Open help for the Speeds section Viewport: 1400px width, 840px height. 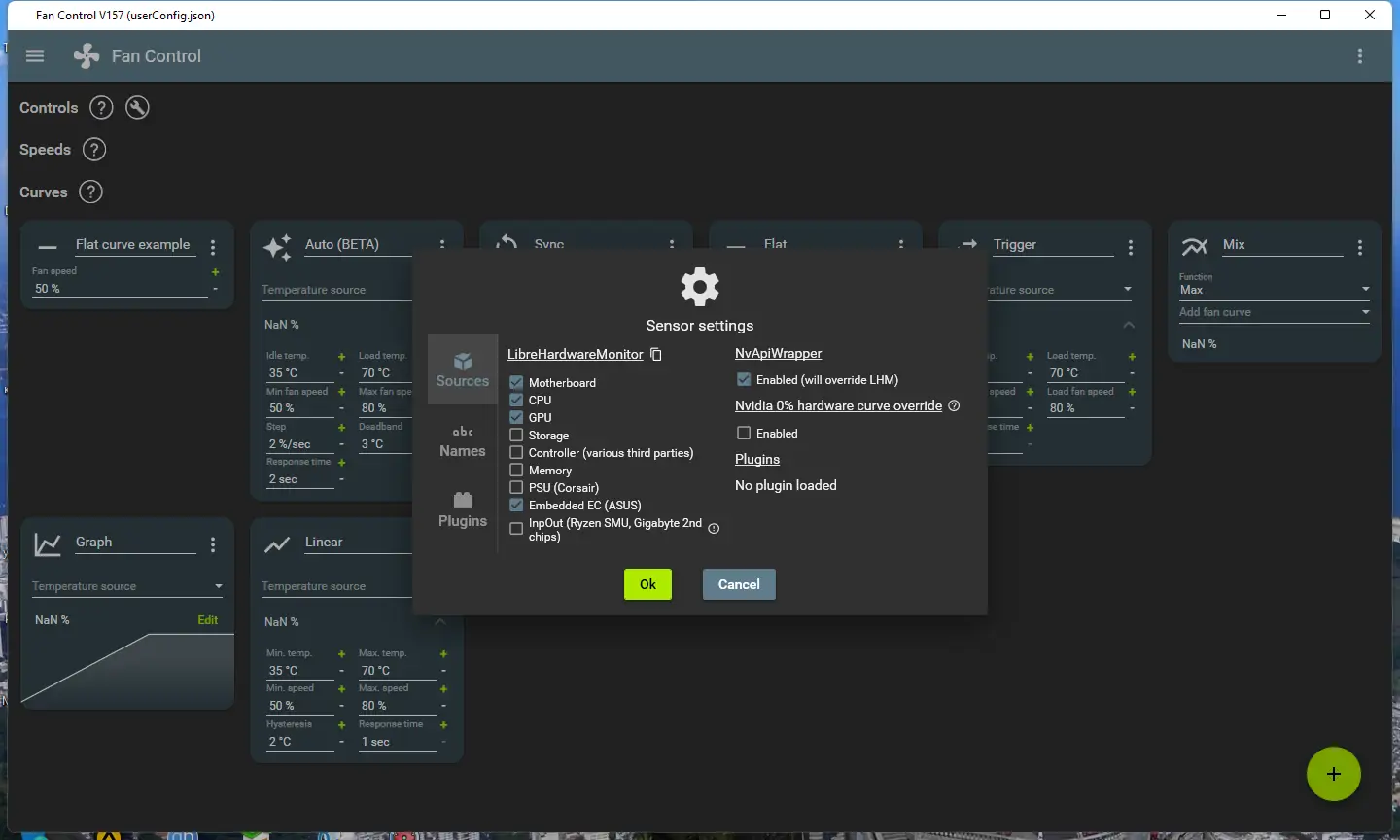[93, 150]
